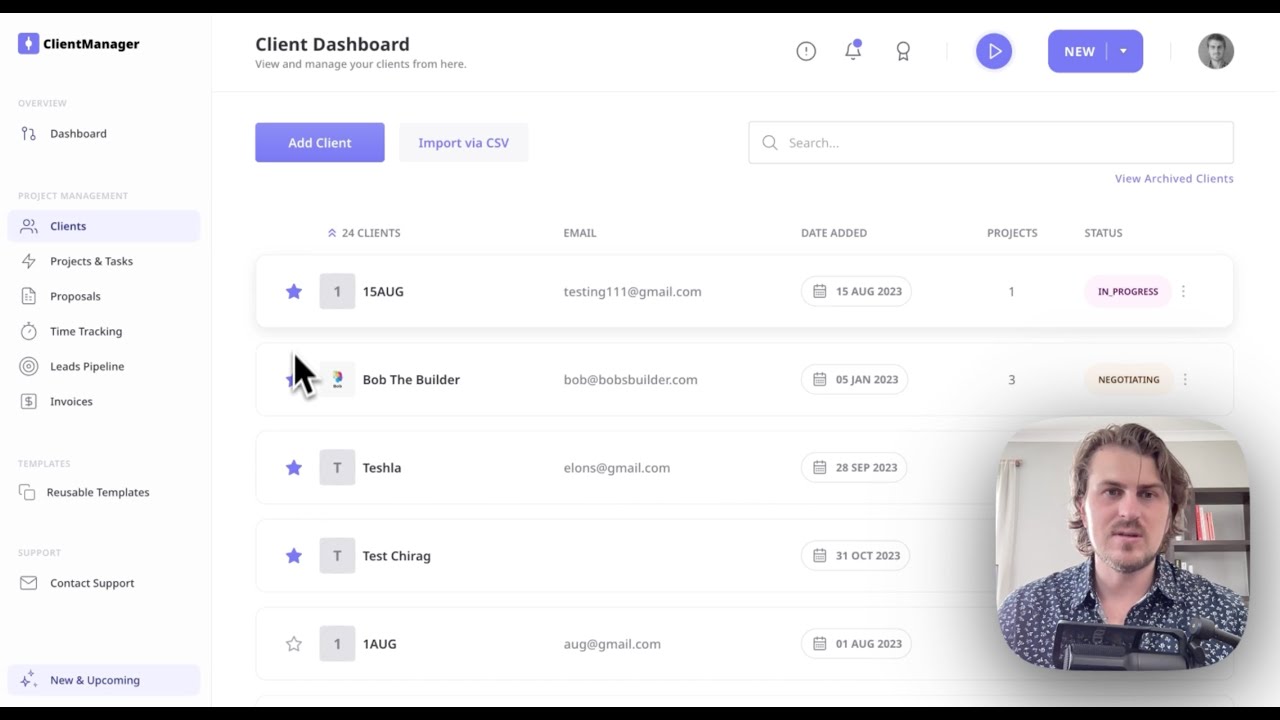Click the NEGOTIATING status badge
Viewport: 1280px width, 720px height.
pyautogui.click(x=1128, y=379)
